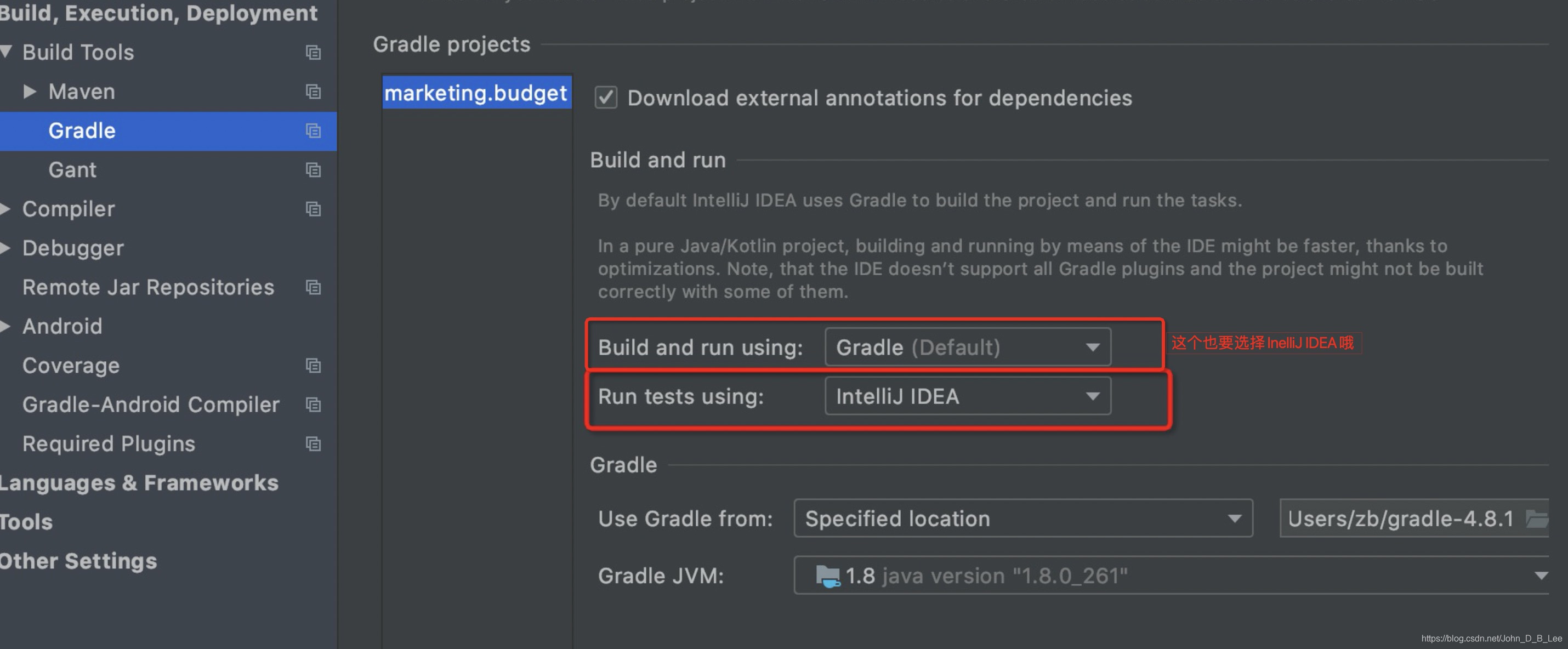Select the Gant settings page

pyautogui.click(x=72, y=170)
